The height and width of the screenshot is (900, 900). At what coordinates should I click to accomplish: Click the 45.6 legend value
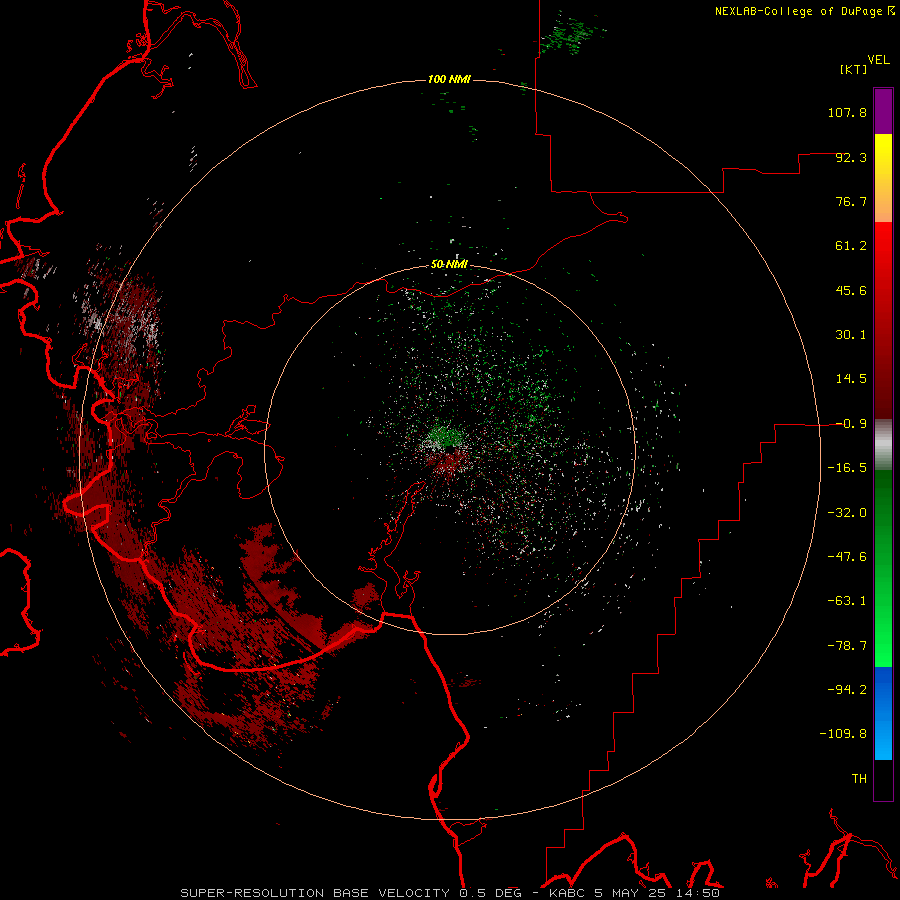851,290
